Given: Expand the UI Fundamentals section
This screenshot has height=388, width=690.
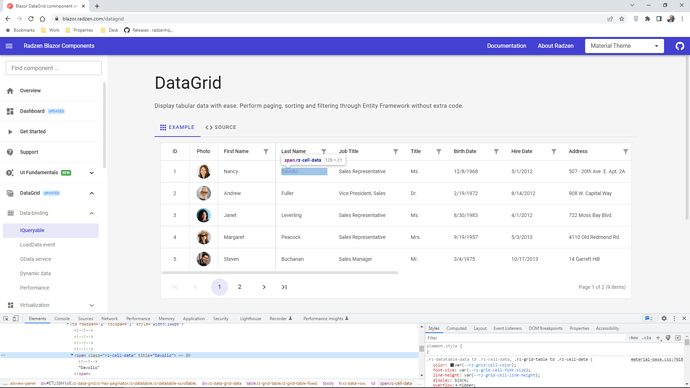Looking at the screenshot, I should 92,173.
